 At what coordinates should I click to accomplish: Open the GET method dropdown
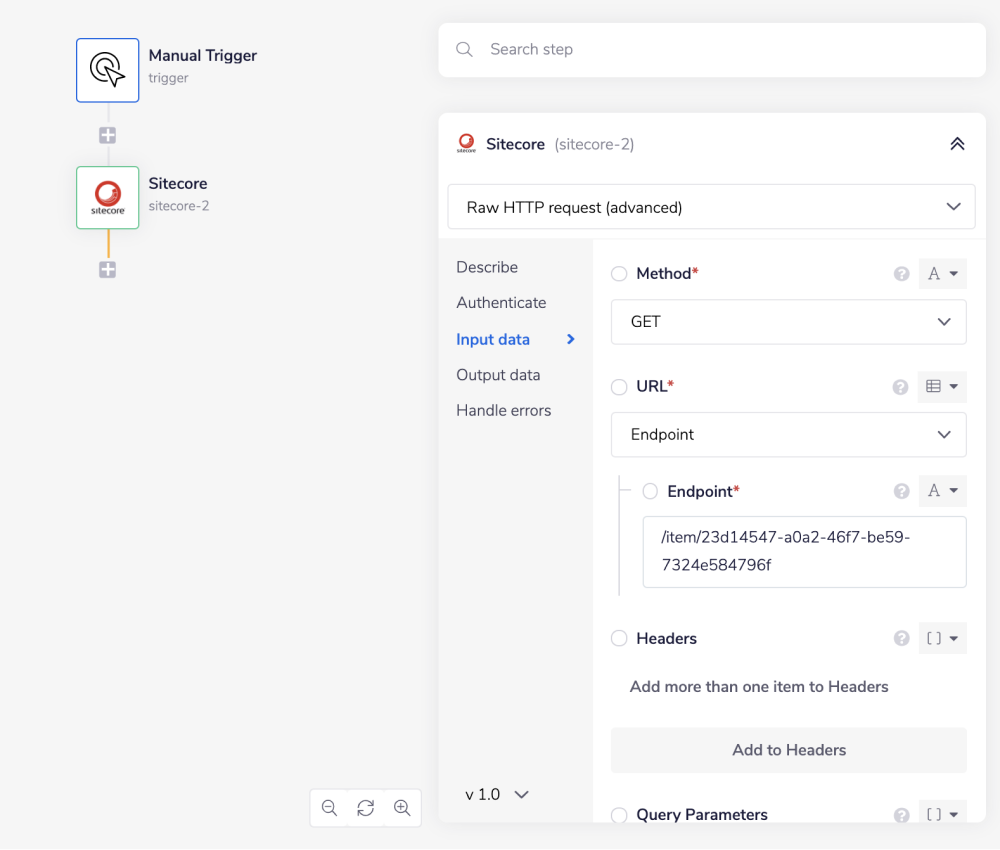(788, 322)
